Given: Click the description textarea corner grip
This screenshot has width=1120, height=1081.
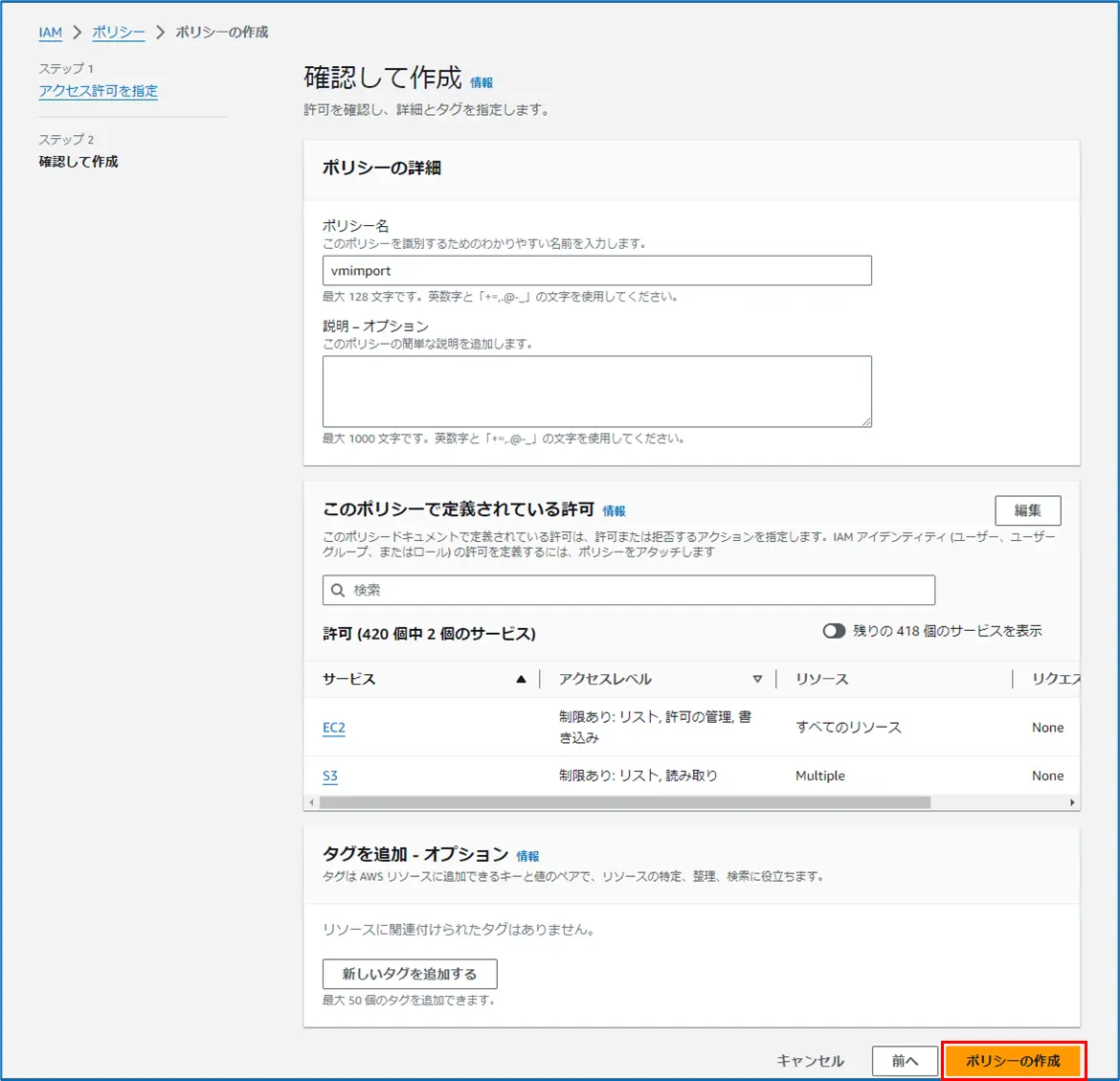Looking at the screenshot, I should tap(865, 421).
